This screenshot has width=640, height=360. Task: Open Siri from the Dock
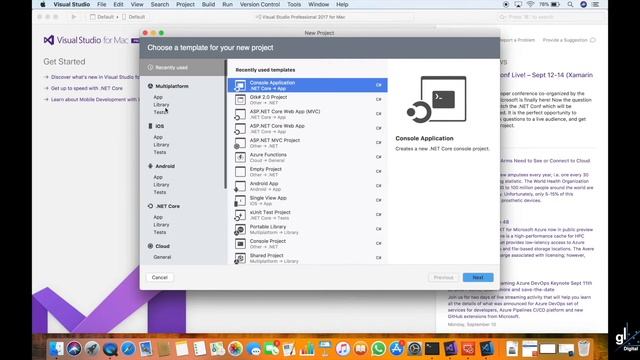[74, 349]
